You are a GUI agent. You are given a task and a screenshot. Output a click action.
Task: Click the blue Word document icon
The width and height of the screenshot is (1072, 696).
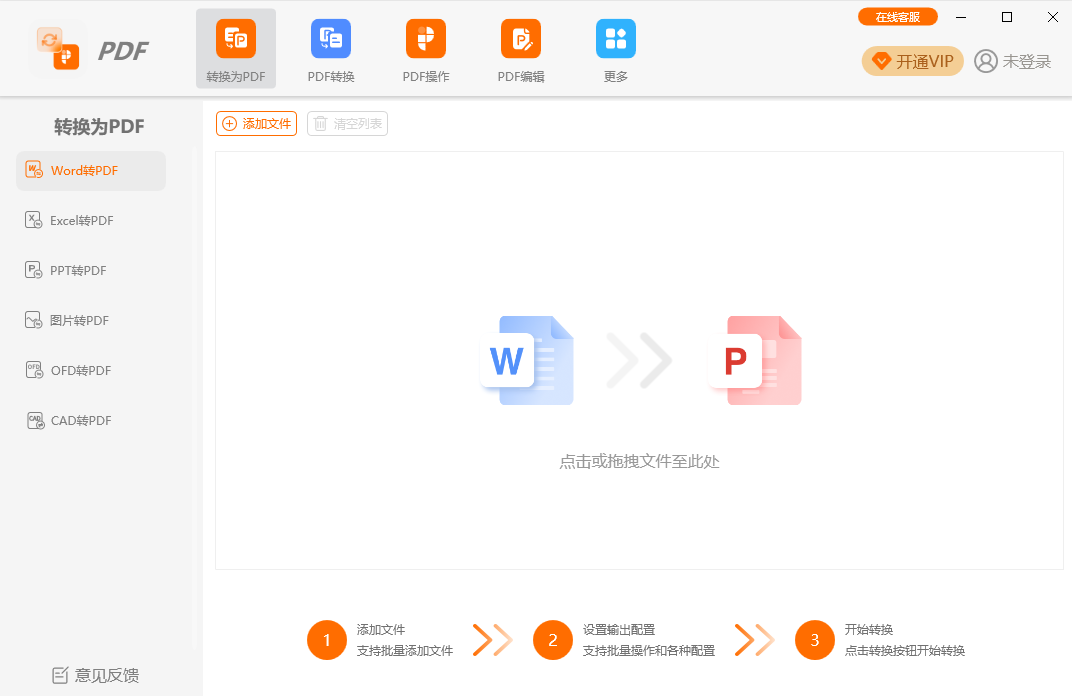pos(528,361)
